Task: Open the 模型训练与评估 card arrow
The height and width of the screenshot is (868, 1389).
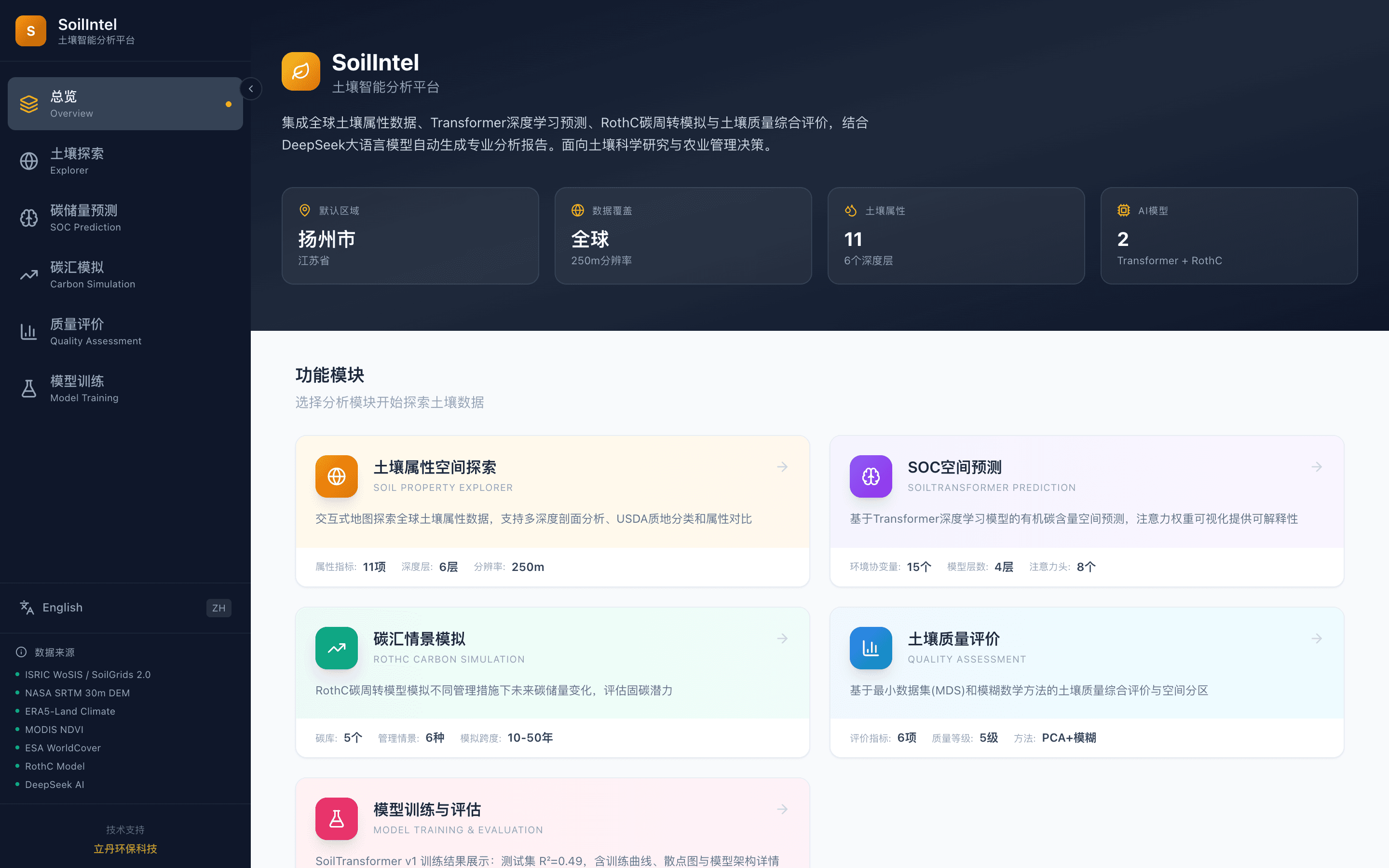Action: coord(783,809)
